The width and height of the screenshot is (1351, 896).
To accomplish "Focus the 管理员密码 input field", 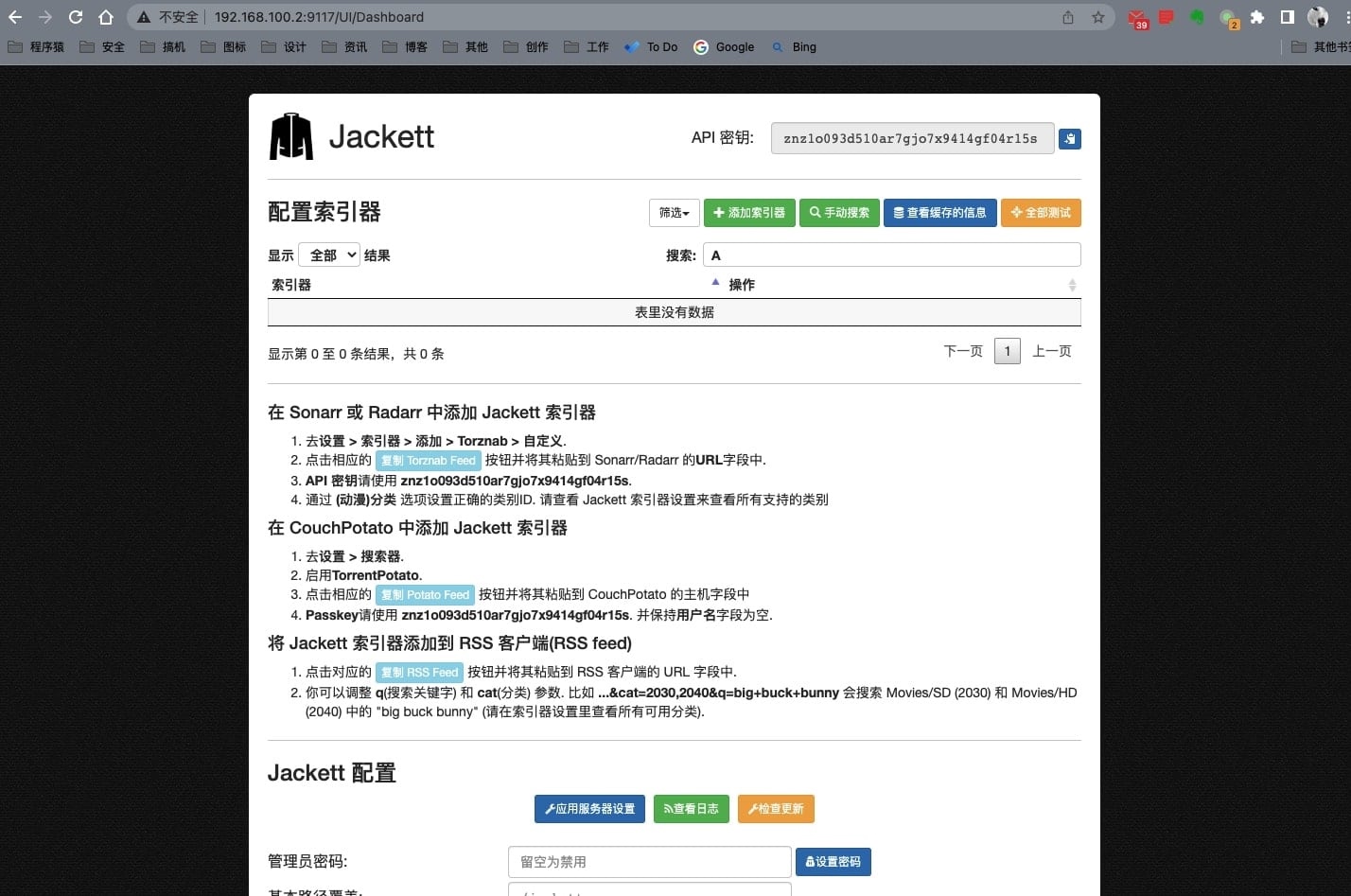I will click(x=650, y=862).
